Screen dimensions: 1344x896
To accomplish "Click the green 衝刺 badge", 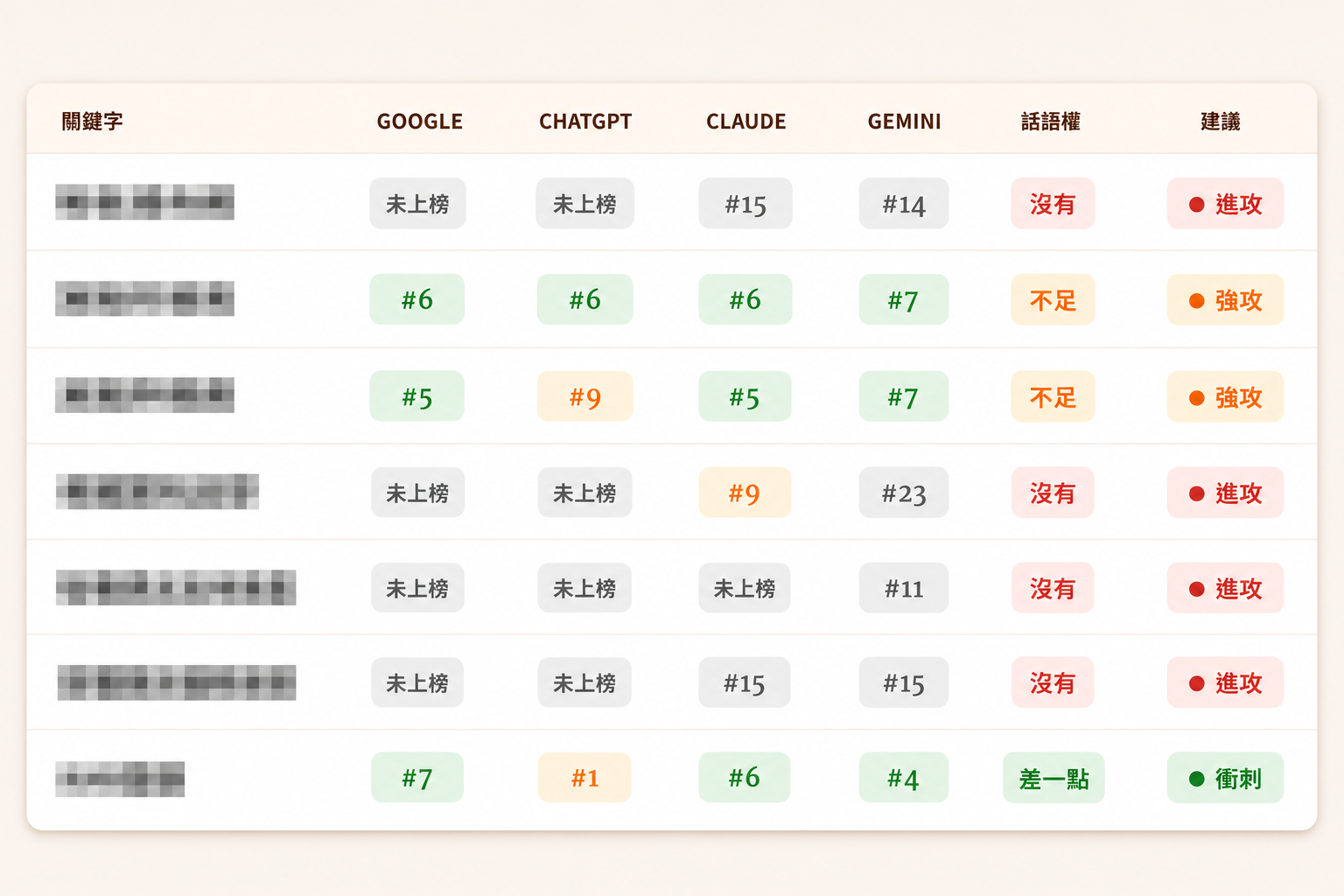I will point(1225,778).
